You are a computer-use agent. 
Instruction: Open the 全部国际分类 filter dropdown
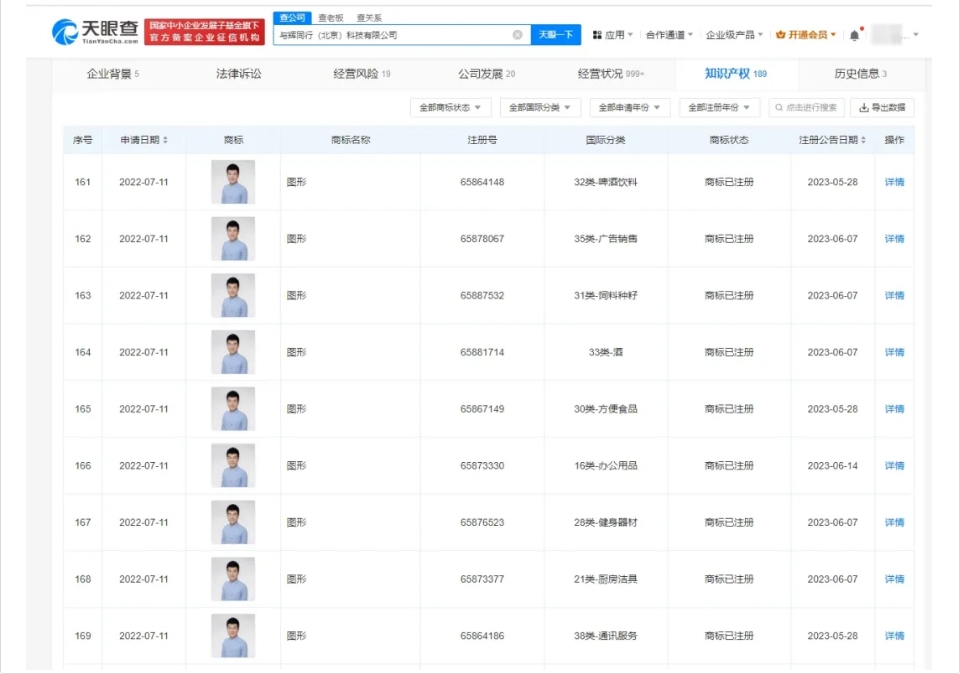[x=540, y=108]
